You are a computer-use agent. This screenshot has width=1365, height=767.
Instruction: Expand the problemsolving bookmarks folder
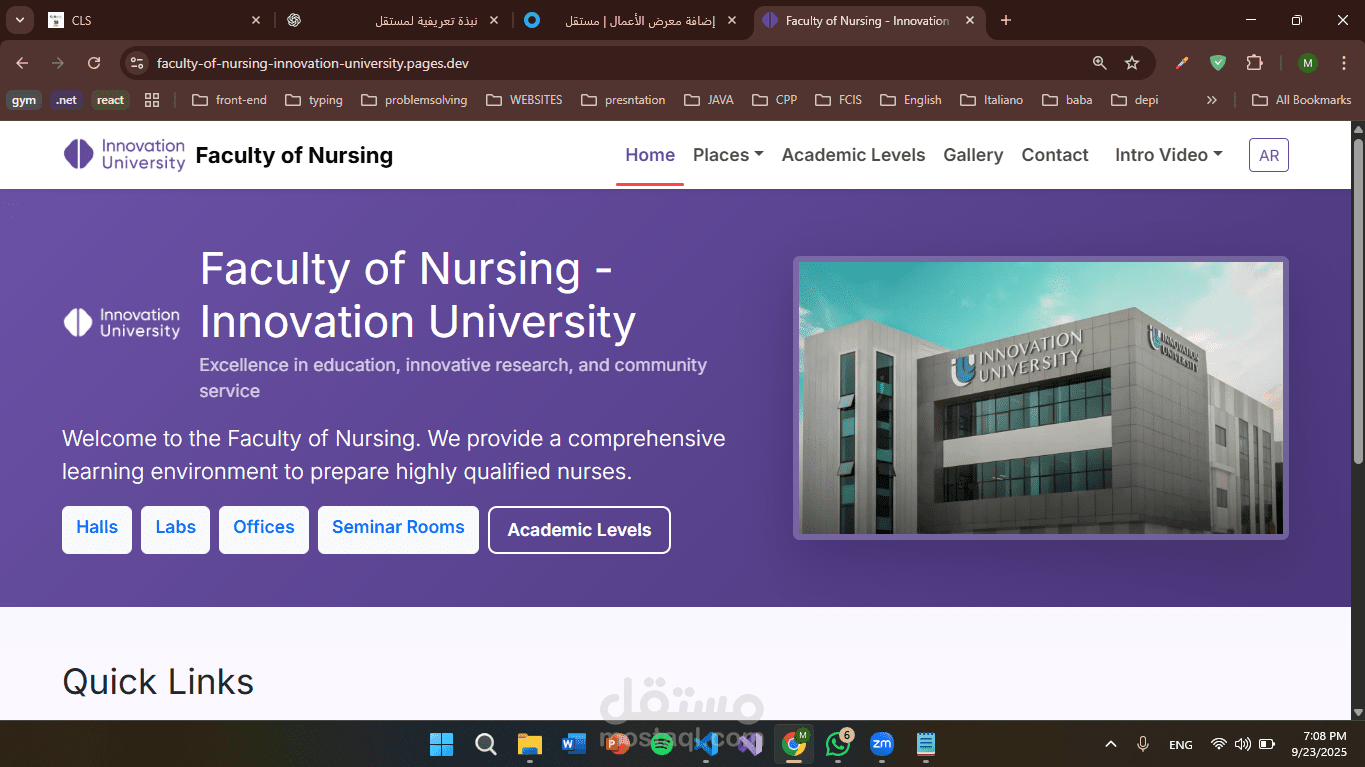click(414, 100)
